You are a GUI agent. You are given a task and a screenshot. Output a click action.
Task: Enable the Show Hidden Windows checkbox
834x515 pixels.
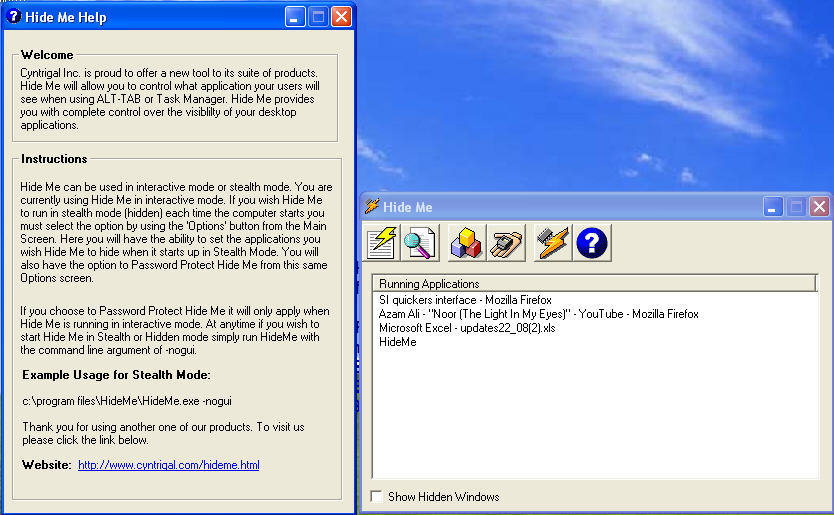(377, 496)
